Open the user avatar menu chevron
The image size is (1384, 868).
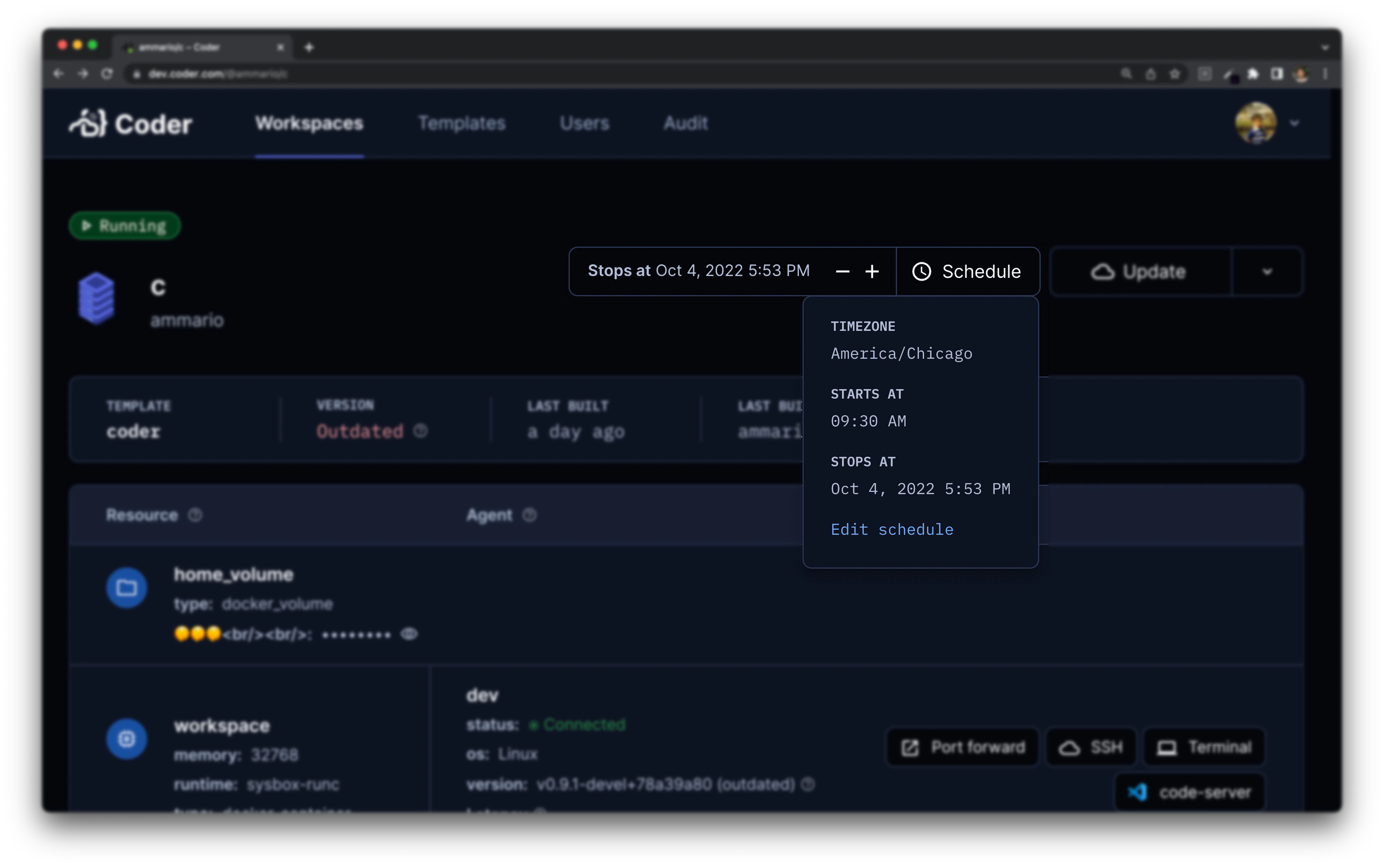tap(1294, 123)
